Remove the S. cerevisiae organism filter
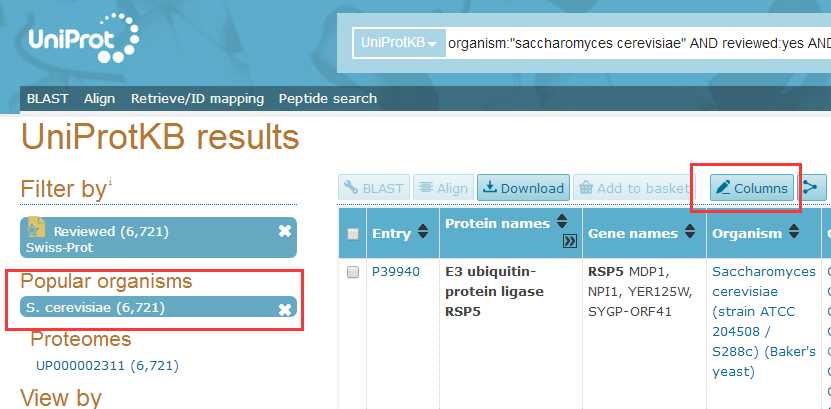This screenshot has height=409, width=831. click(x=285, y=309)
